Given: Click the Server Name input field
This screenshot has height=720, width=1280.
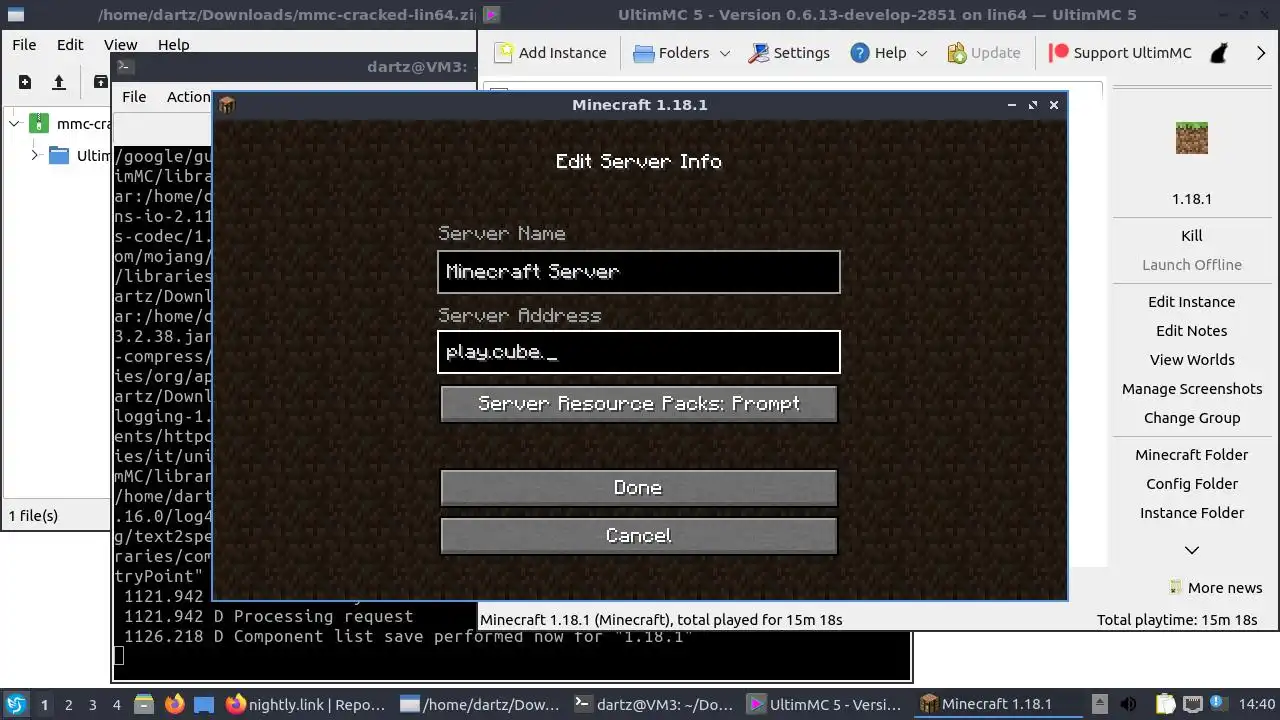Looking at the screenshot, I should coord(638,272).
